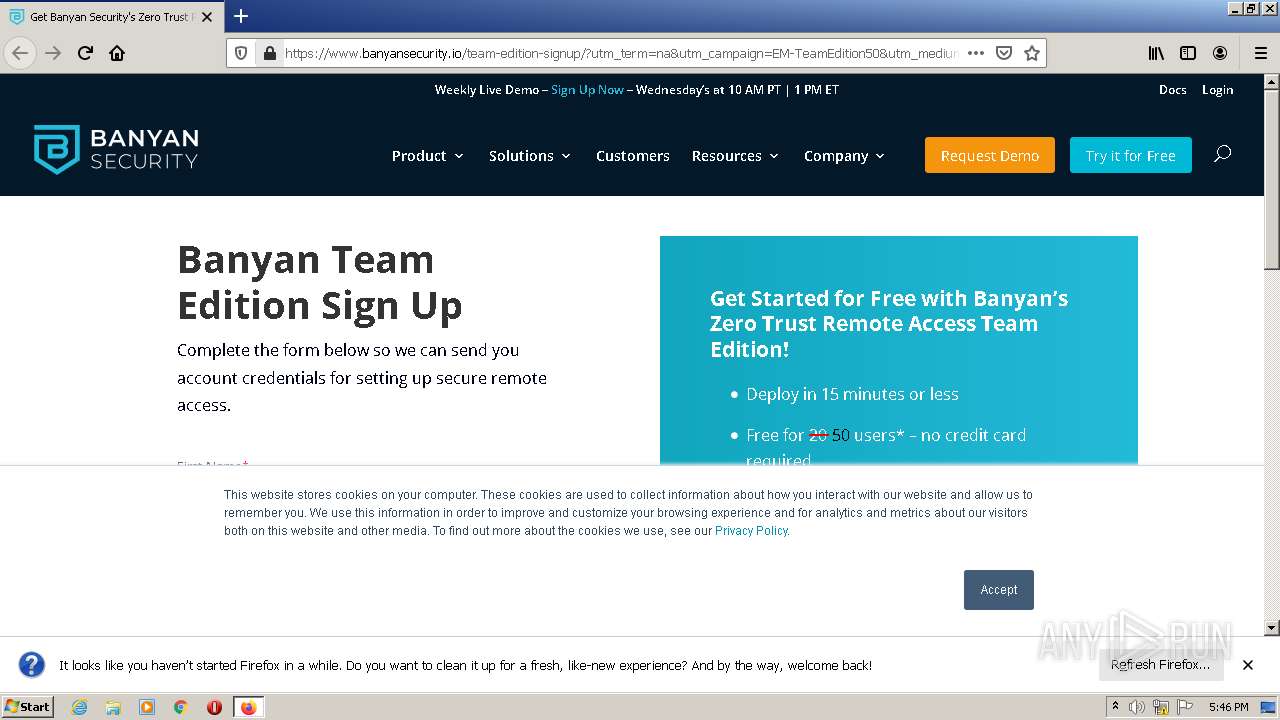Expand the Product menu
Viewport: 1280px width, 720px height.
[x=428, y=156]
